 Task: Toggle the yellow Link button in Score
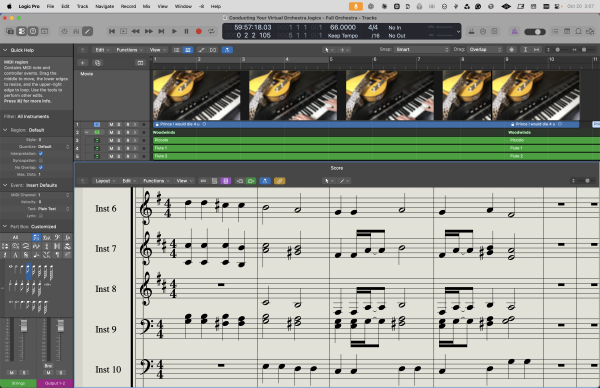point(279,181)
